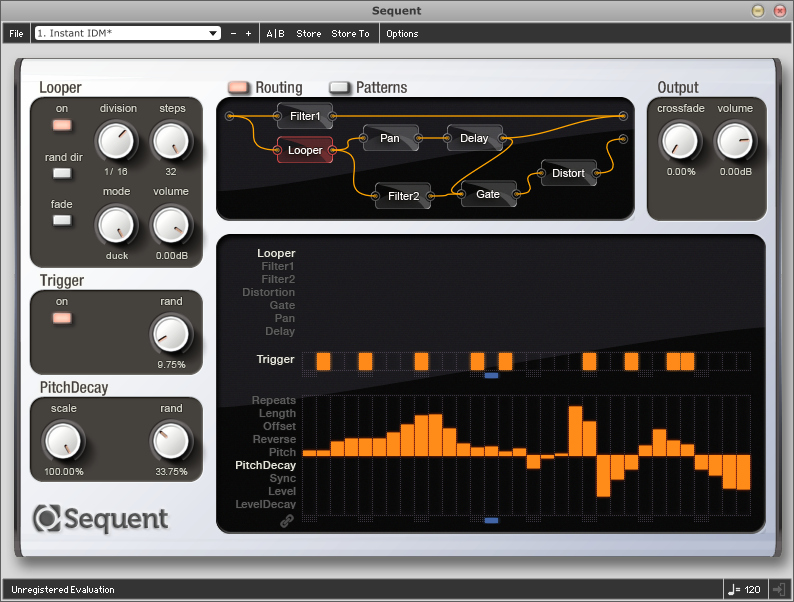Select the Distort routing node
794x602 pixels.
(568, 173)
